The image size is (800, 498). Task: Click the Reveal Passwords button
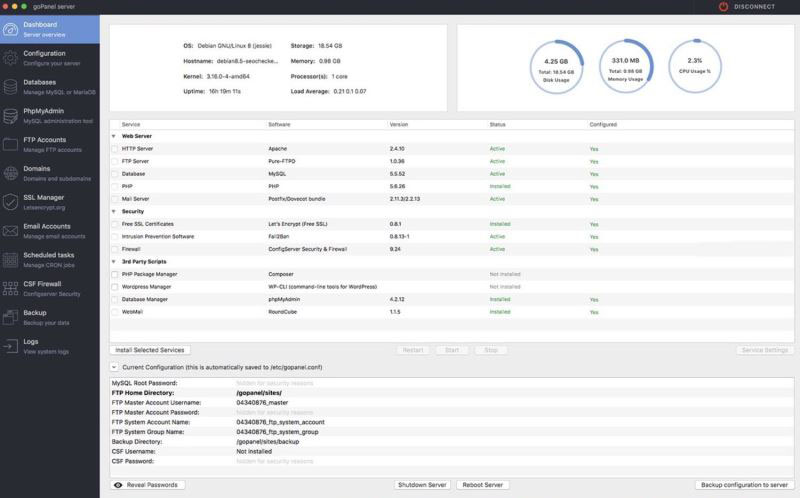click(147, 485)
